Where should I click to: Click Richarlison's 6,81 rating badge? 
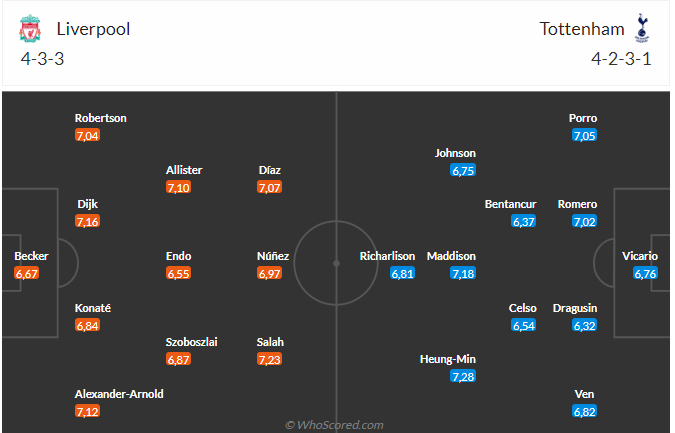pos(402,273)
